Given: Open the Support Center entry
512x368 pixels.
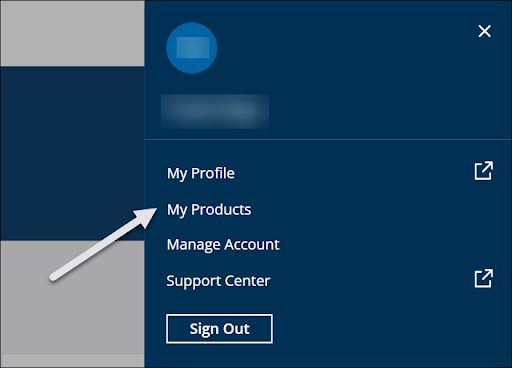Looking at the screenshot, I should (218, 281).
